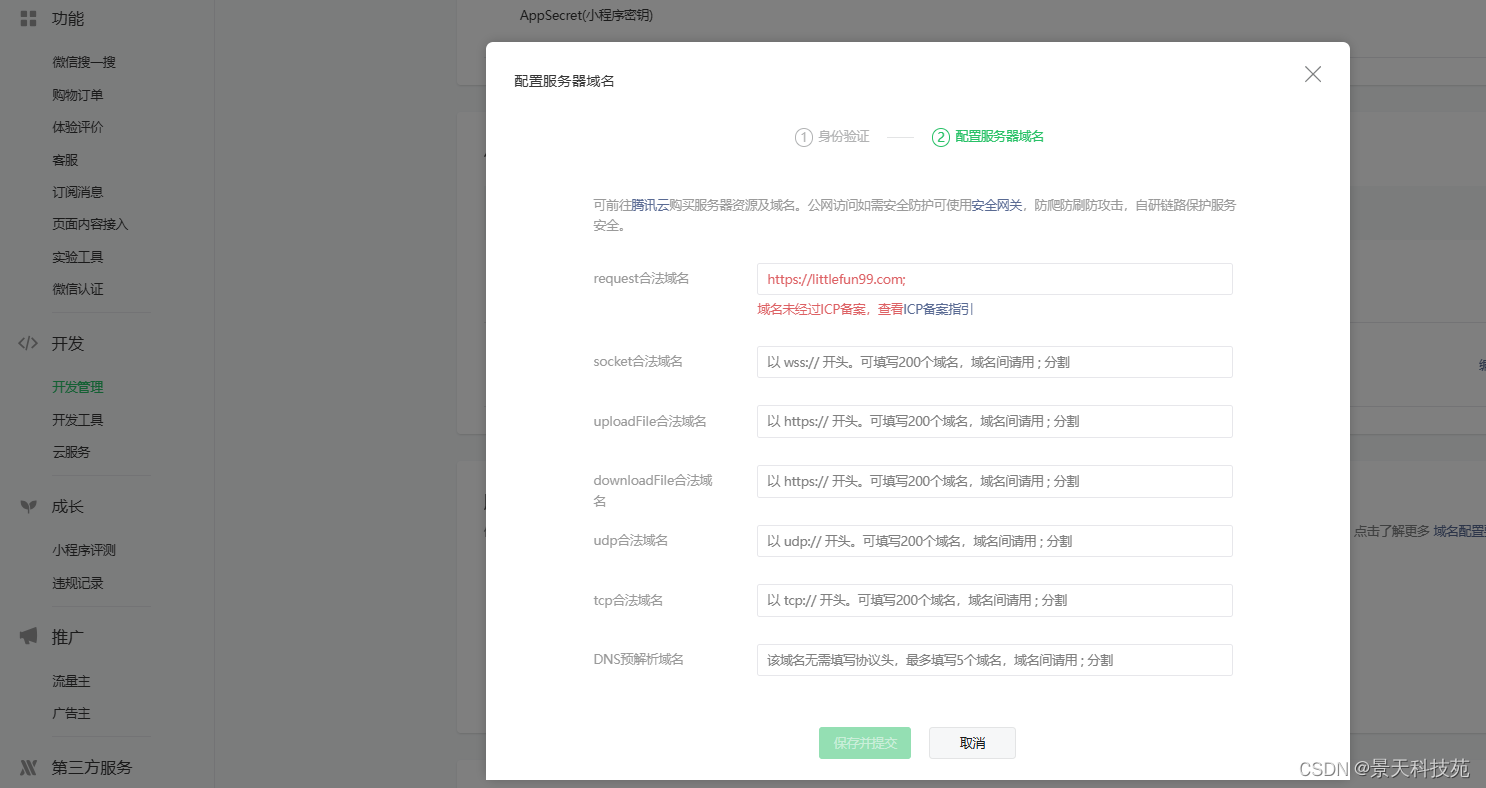The image size is (1486, 788).
Task: Click the request合法域名 label
Action: tap(641, 278)
